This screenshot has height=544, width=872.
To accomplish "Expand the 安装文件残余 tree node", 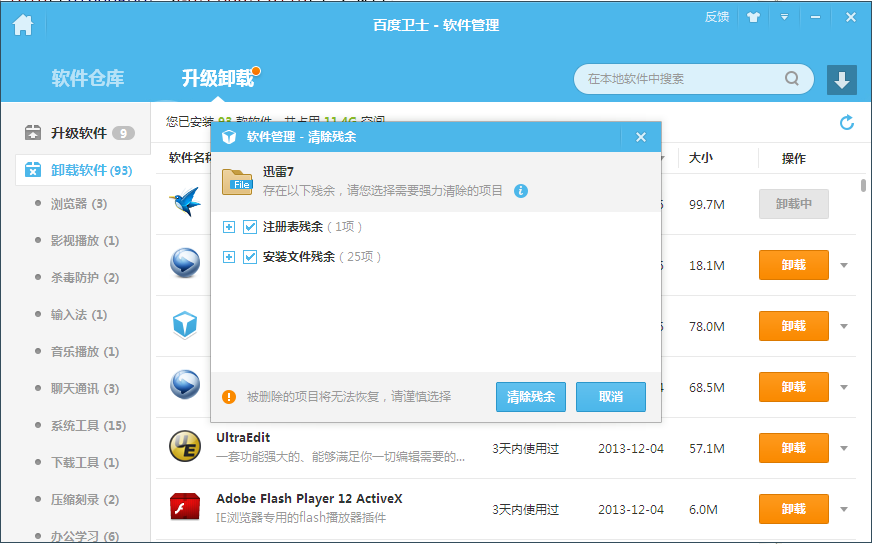I will pyautogui.click(x=229, y=257).
